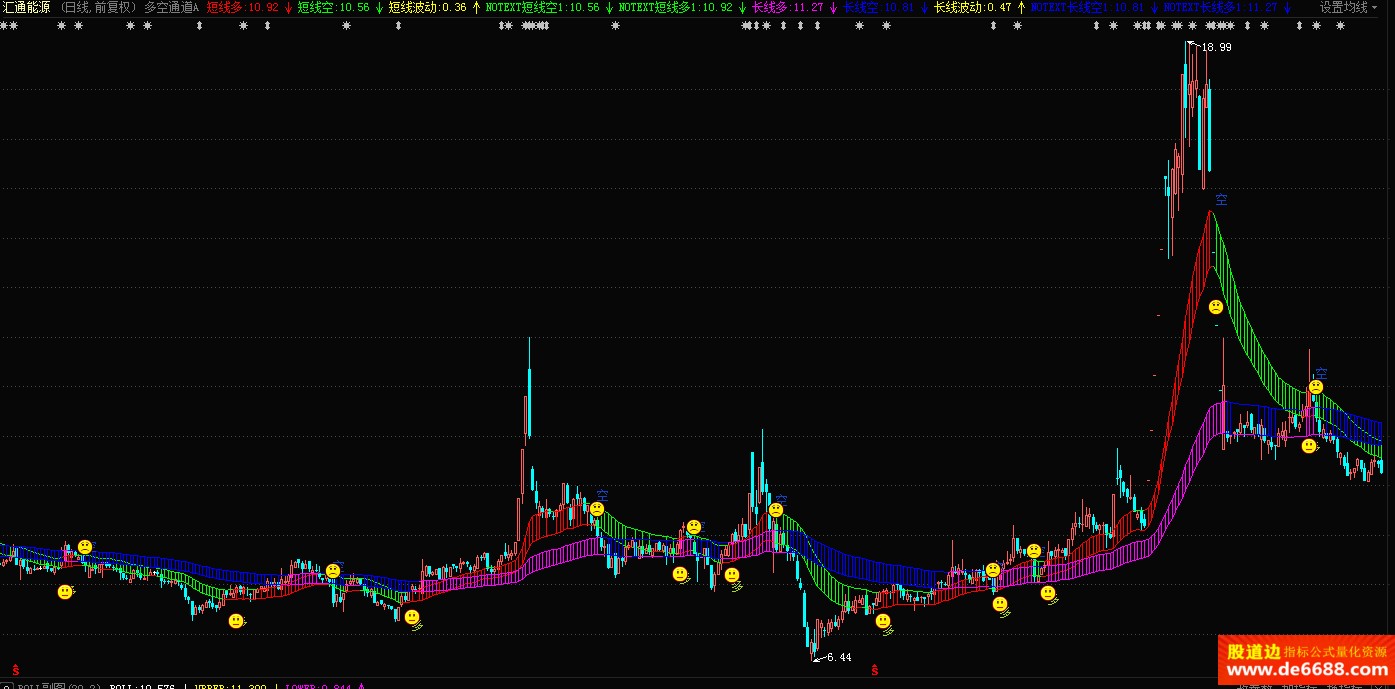Click the smiley face nearest the 6.44 low

pyautogui.click(x=883, y=621)
